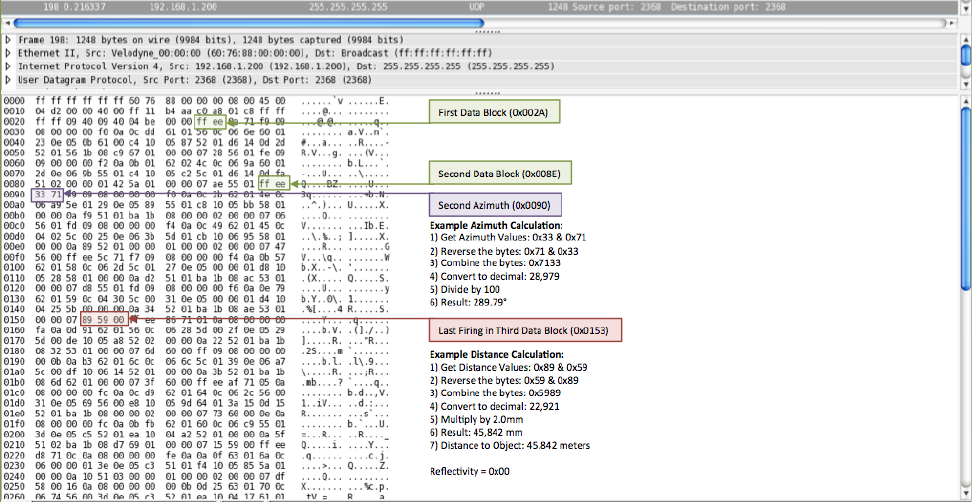Click hex offset 0050
Screen dimensions: 972x502
(13, 151)
